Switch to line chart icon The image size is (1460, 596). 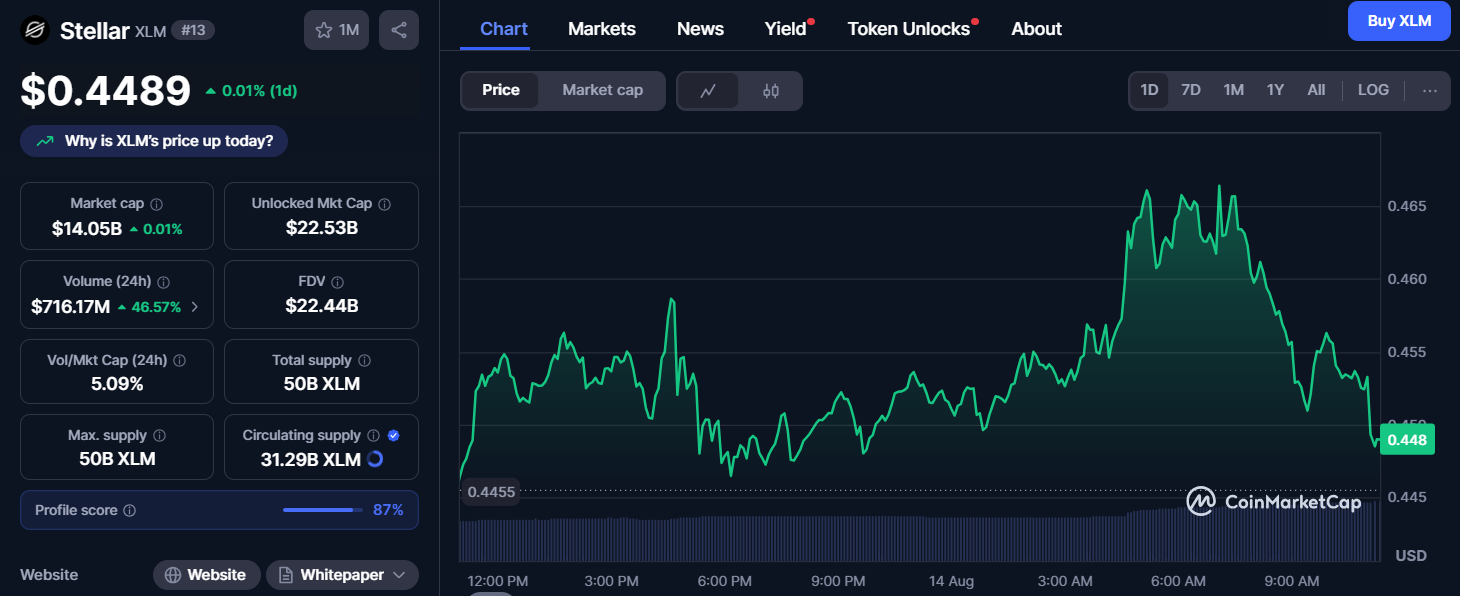point(708,91)
